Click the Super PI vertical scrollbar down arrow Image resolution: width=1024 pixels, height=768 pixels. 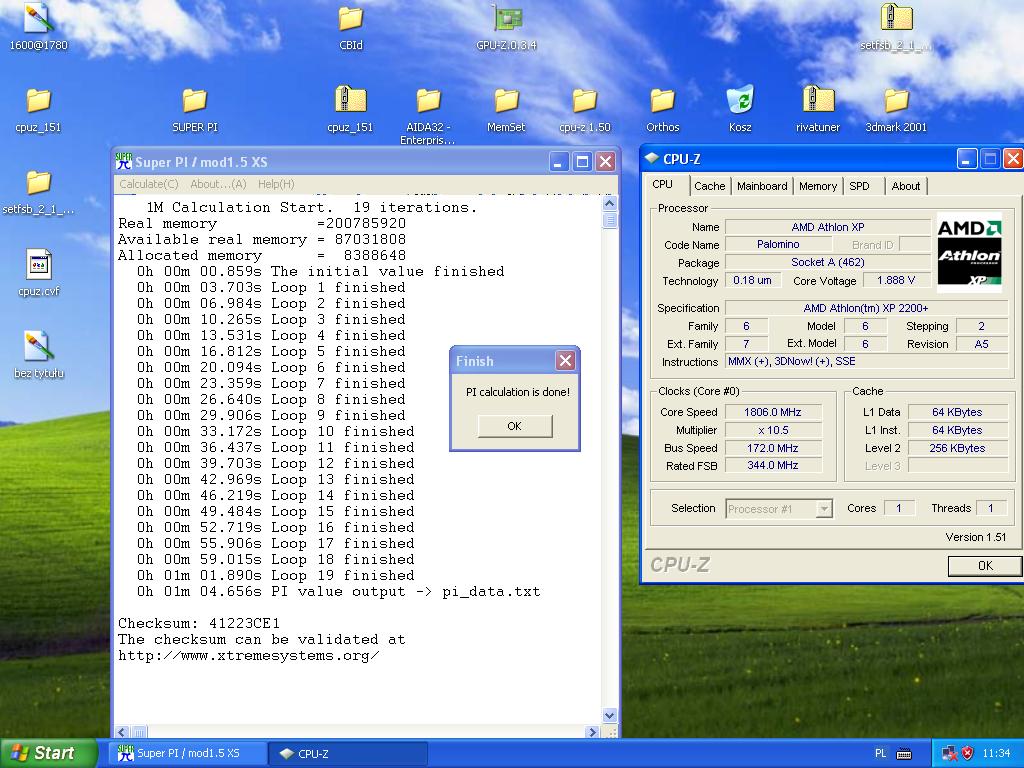(609, 715)
